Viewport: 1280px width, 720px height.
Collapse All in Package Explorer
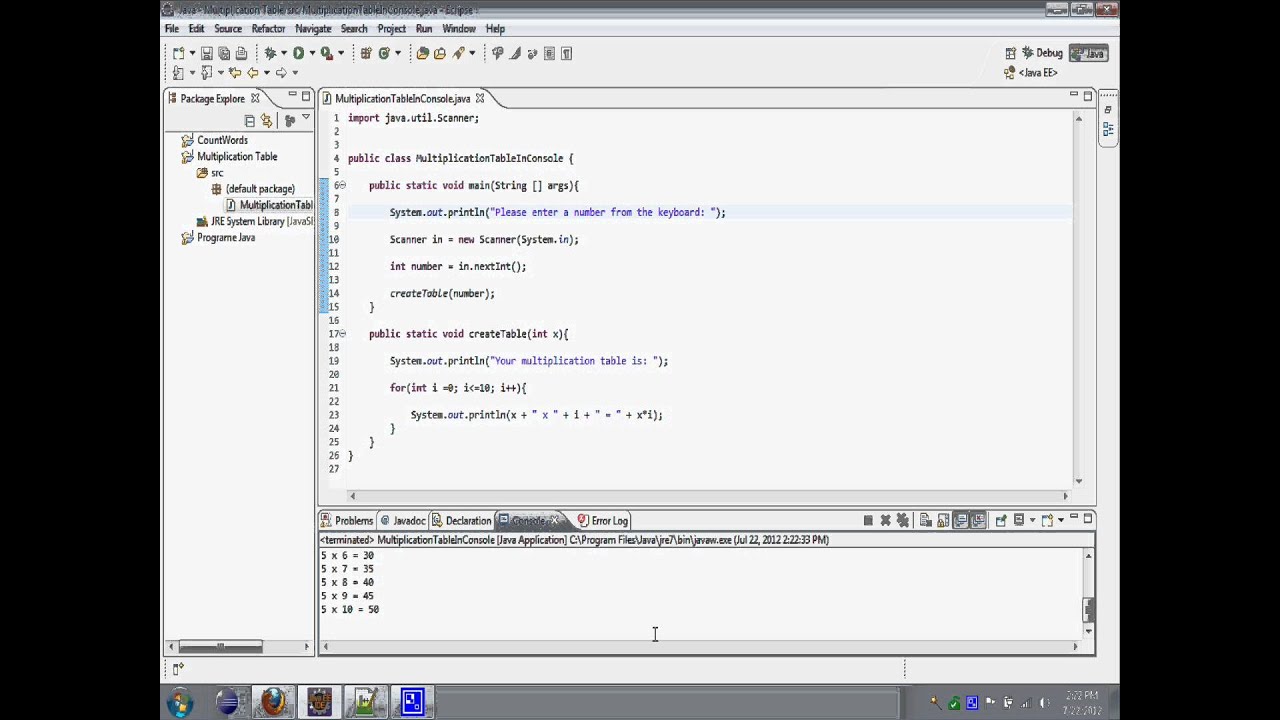pyautogui.click(x=250, y=120)
